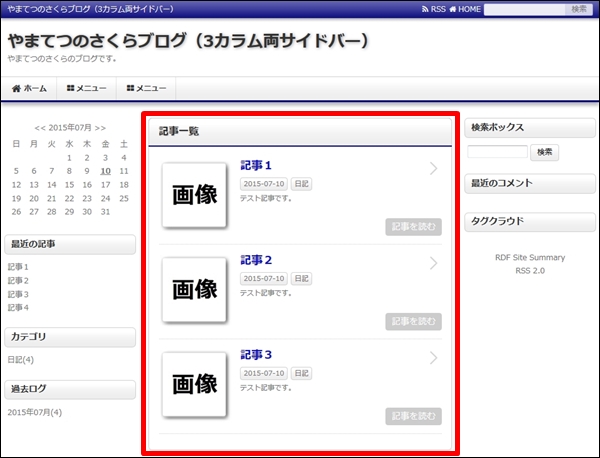Open the RSS 2.0 link
Screen dimensions: 600x458
click(x=530, y=271)
